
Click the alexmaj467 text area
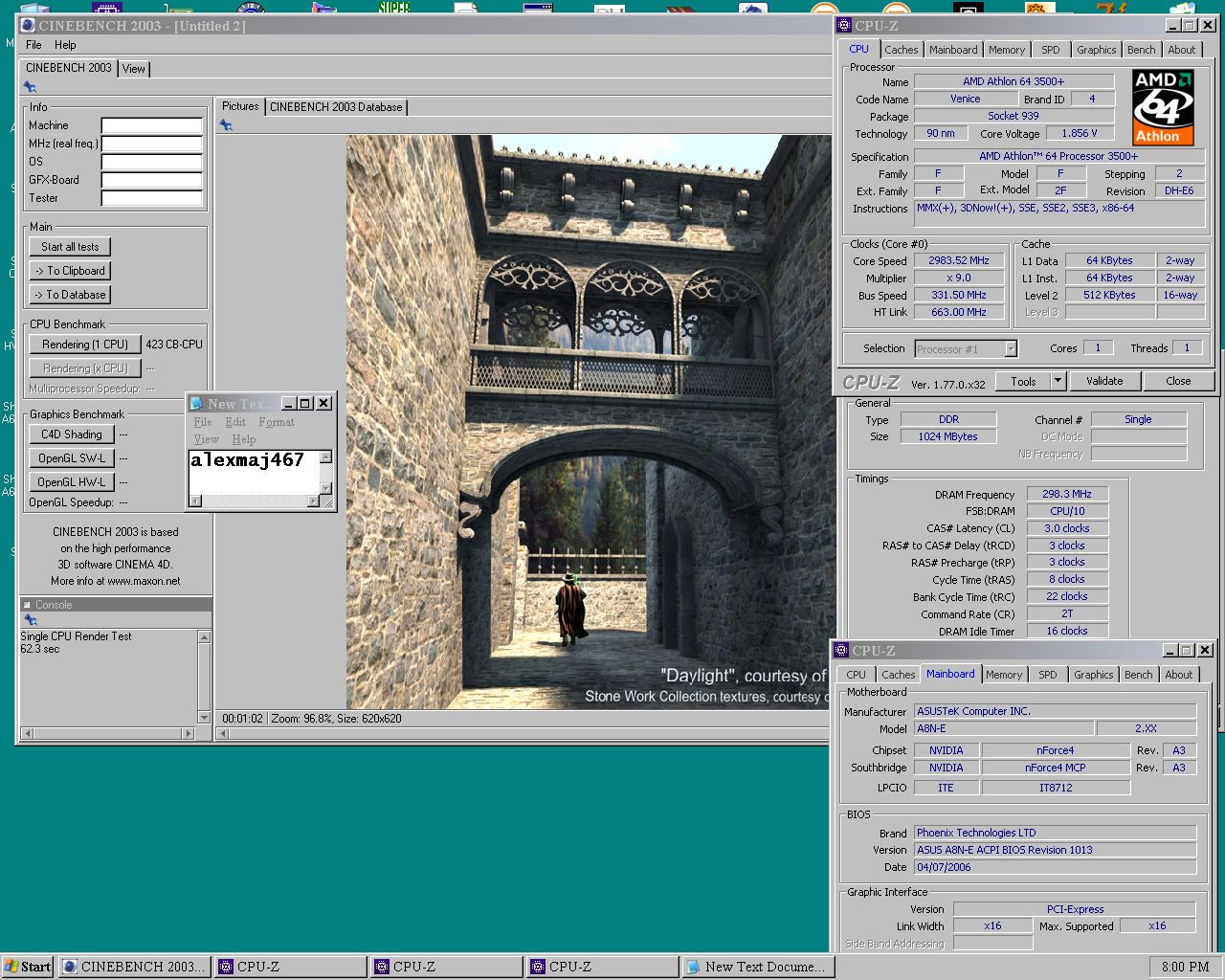click(254, 472)
